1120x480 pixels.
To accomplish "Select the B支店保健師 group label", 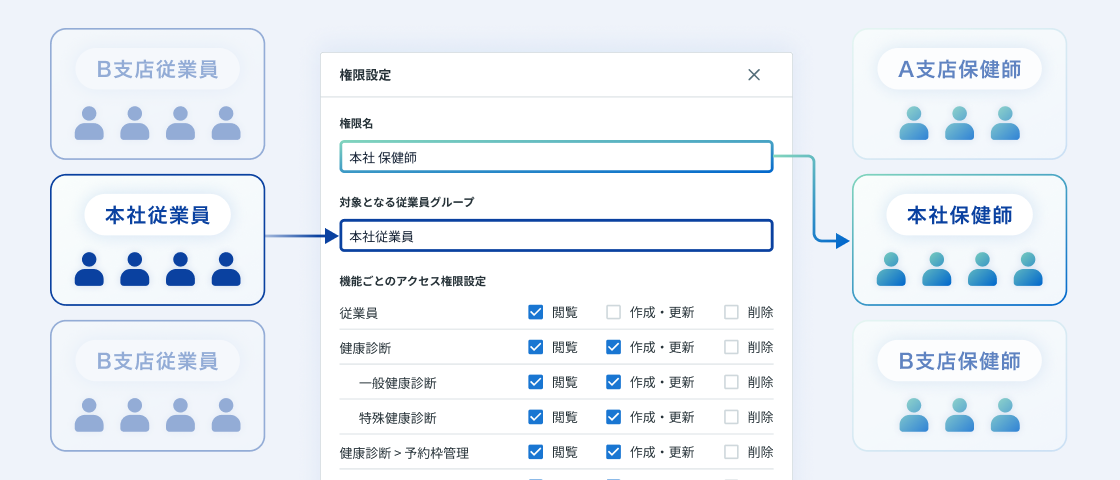I will [959, 361].
